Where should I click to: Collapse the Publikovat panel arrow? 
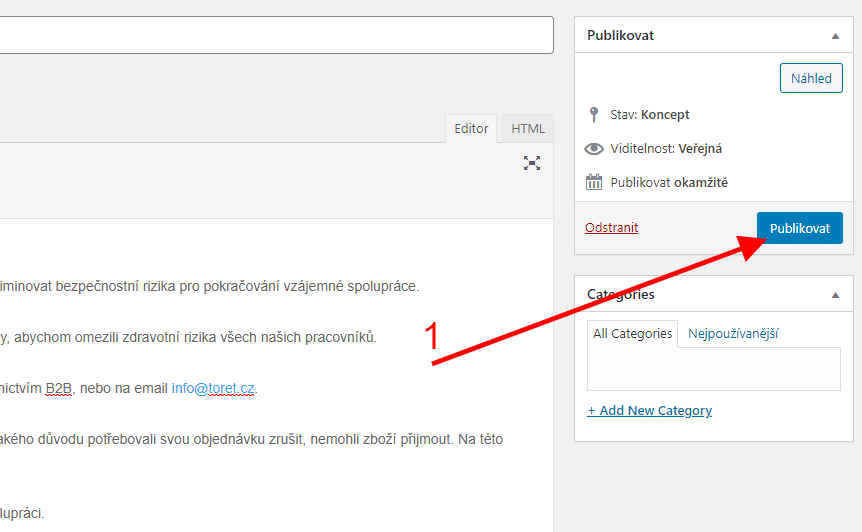835,36
